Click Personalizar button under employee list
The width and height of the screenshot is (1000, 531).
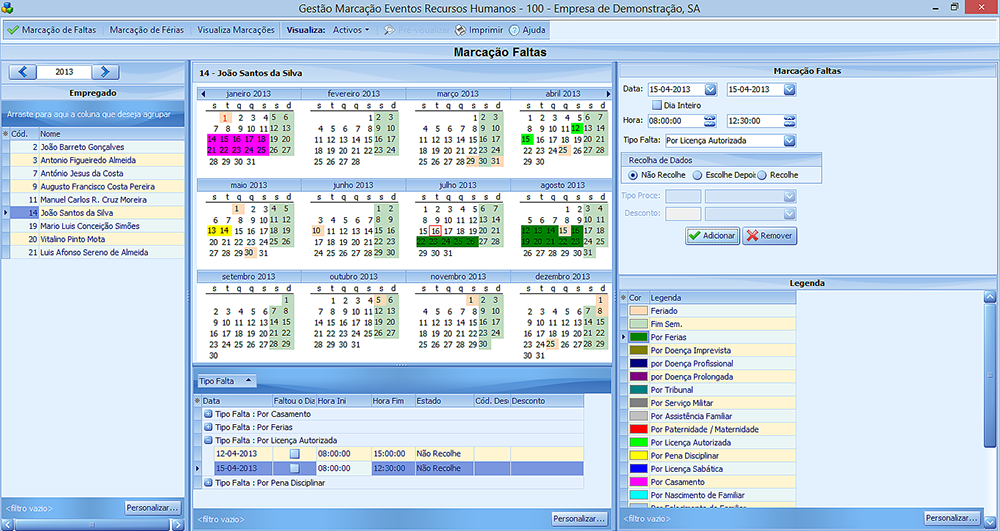(152, 508)
